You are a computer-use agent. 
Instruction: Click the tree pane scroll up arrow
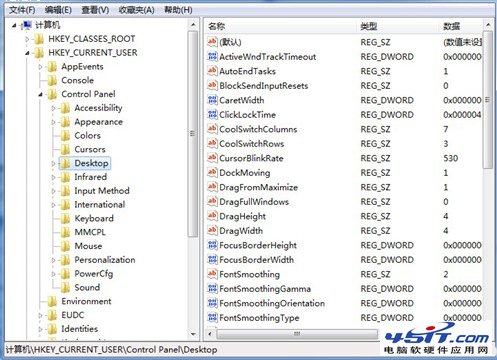tap(193, 25)
